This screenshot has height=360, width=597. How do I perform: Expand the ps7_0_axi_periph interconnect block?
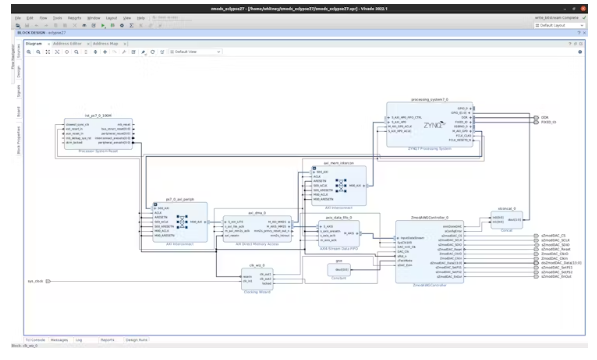[155, 205]
